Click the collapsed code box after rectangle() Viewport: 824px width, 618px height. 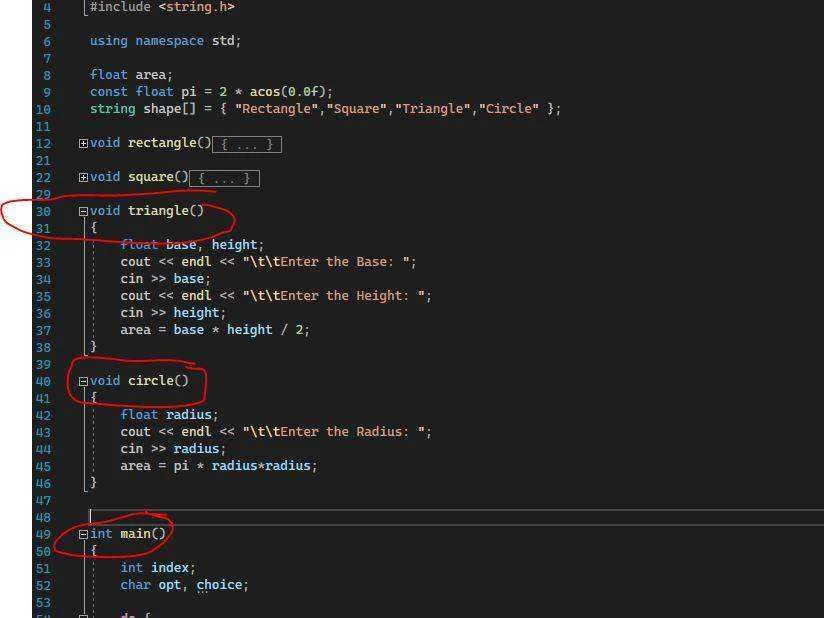point(247,144)
